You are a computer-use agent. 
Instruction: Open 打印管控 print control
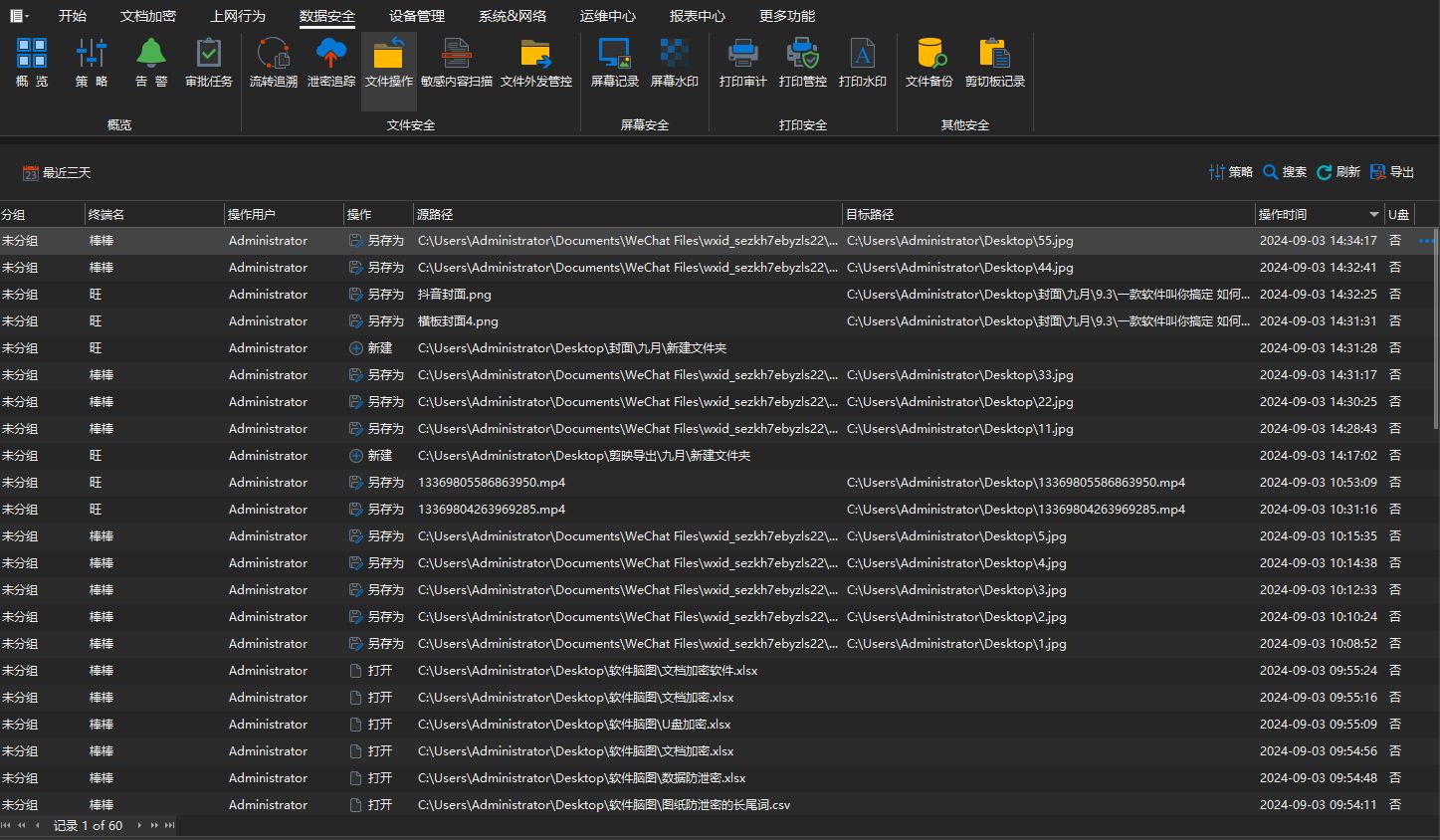pos(803,62)
